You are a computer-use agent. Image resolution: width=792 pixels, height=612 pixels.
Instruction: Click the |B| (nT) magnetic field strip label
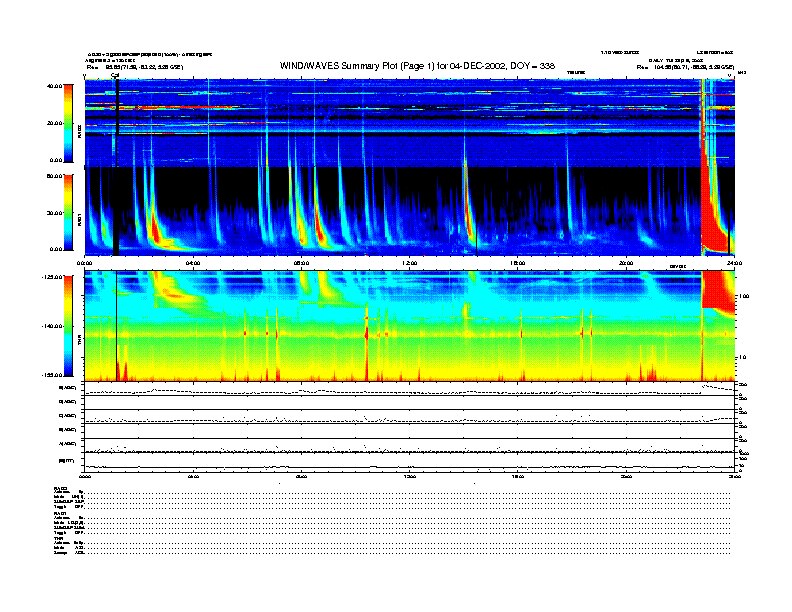(67, 461)
